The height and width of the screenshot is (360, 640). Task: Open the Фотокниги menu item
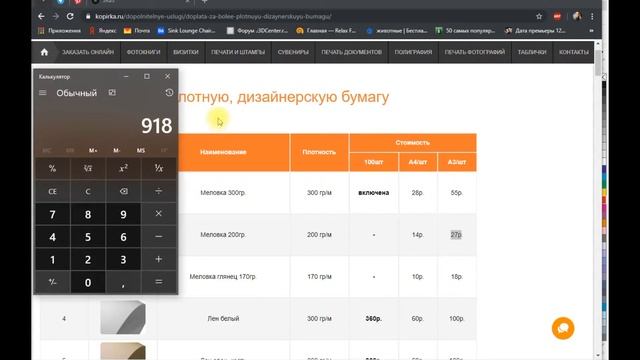(x=143, y=52)
